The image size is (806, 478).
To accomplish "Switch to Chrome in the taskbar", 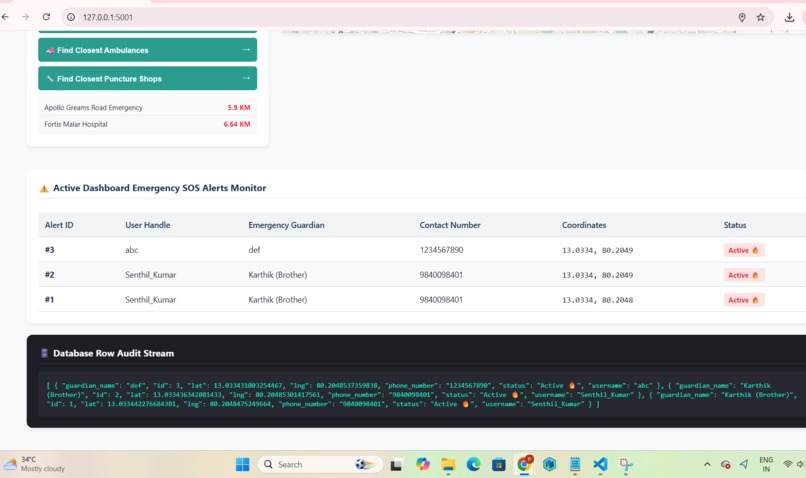I will click(524, 464).
